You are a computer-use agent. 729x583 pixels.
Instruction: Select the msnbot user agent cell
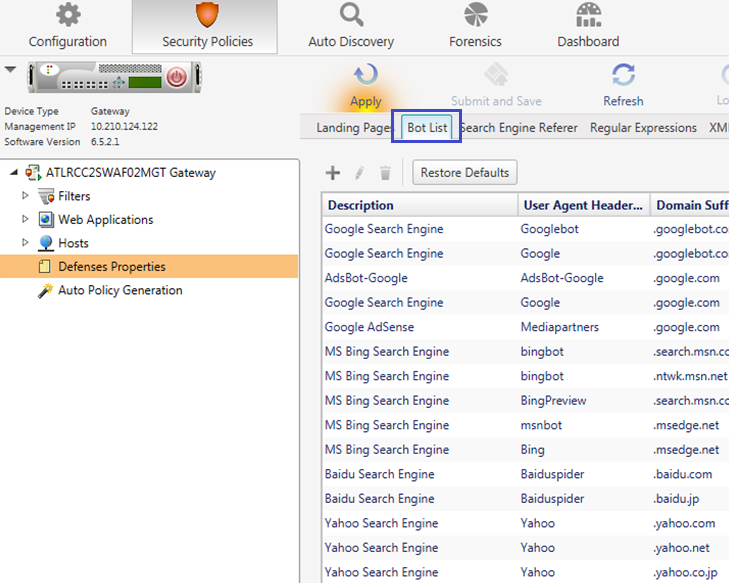tap(541, 425)
